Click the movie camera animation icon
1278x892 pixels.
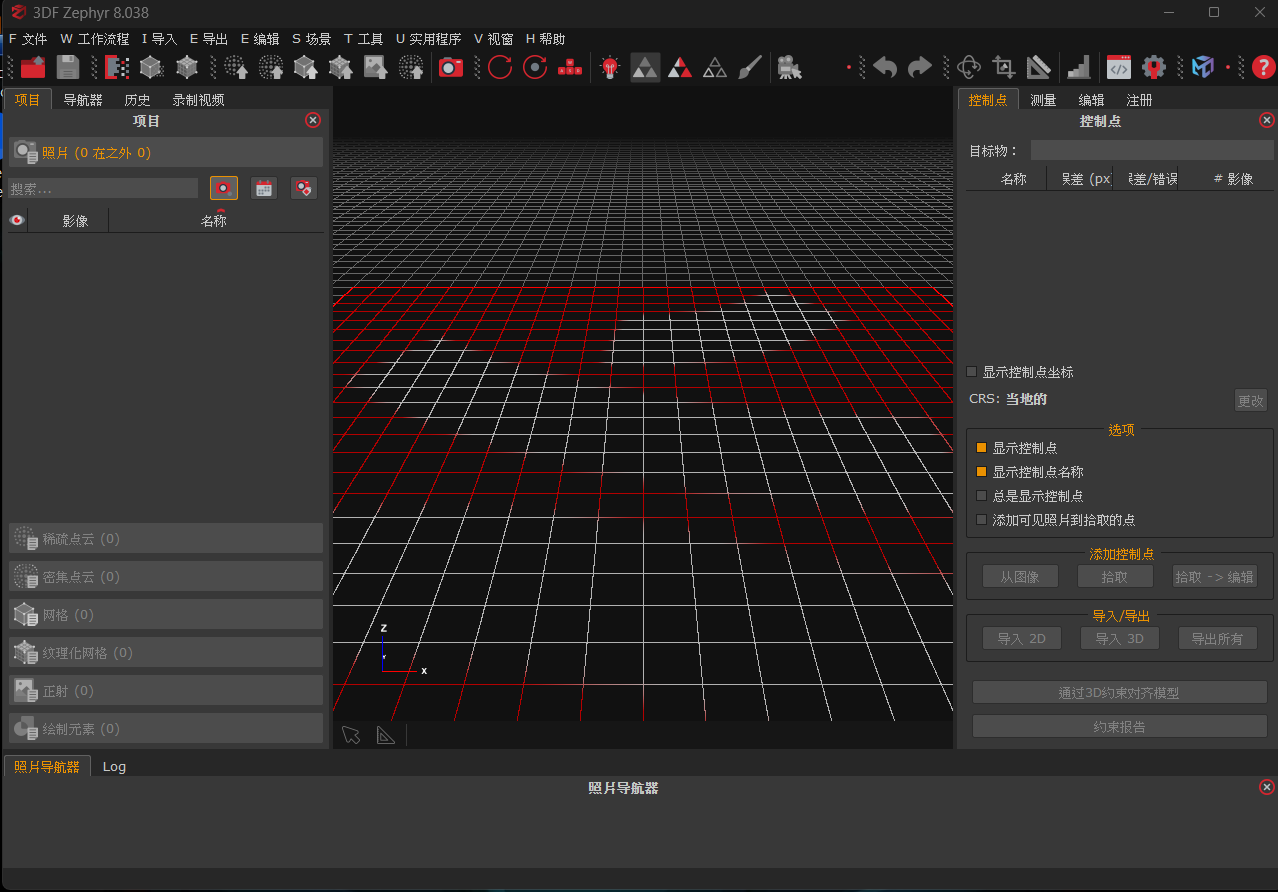(789, 67)
